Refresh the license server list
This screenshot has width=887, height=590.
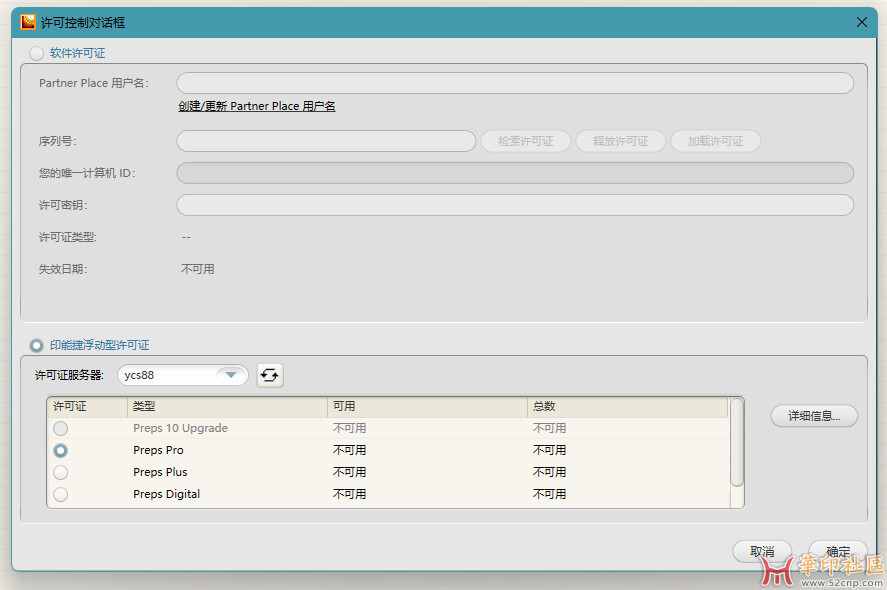270,375
